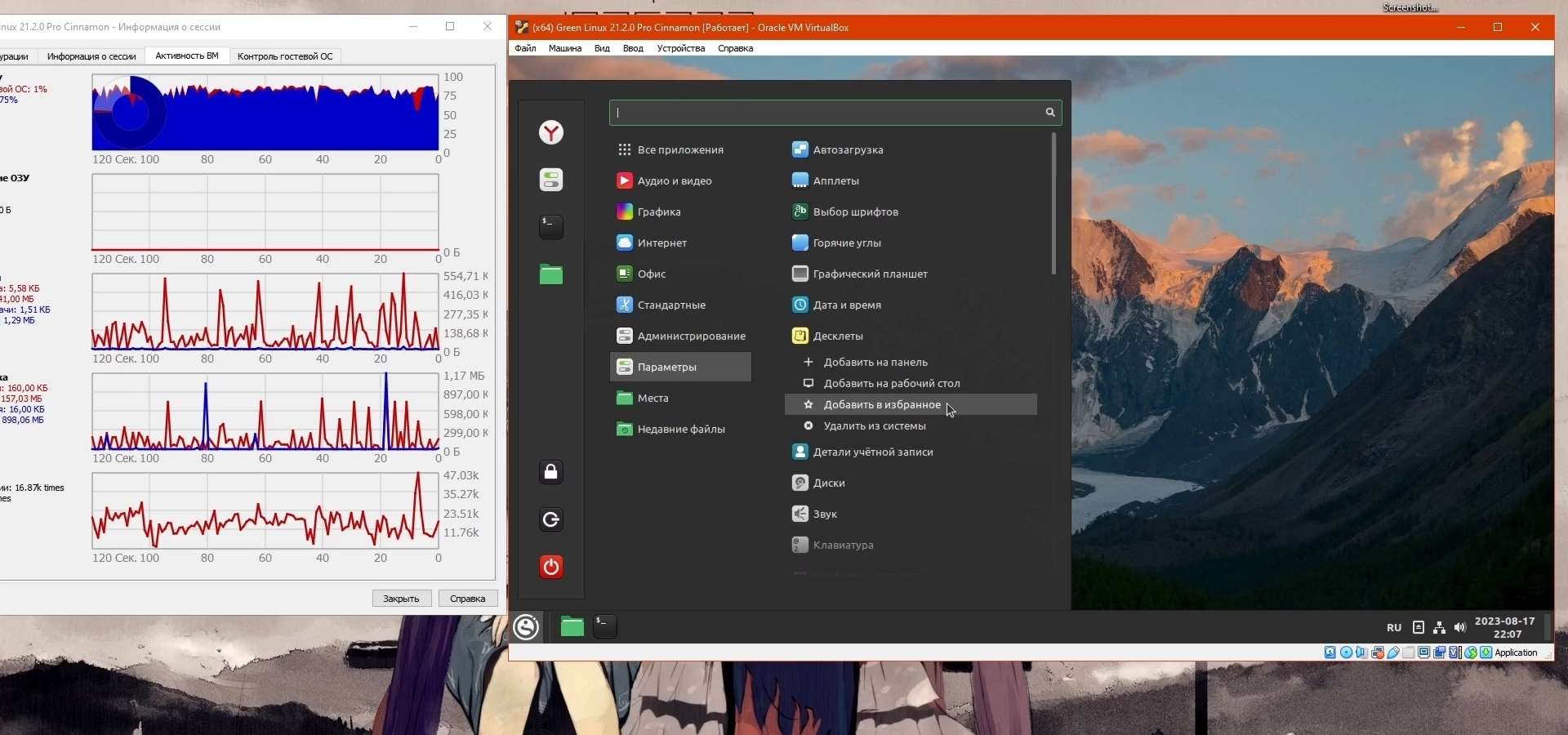
Task: Open the network applet in the guest panel
Action: [1439, 628]
